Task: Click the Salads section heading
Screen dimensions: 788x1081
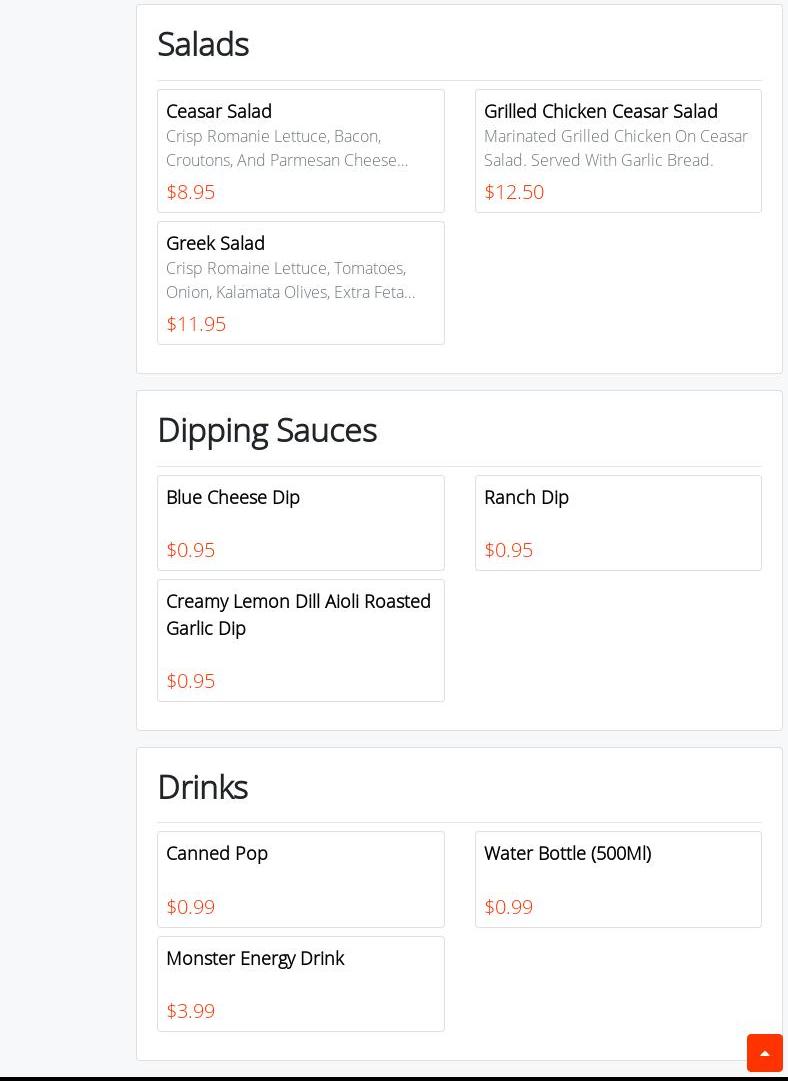Action: 203,44
